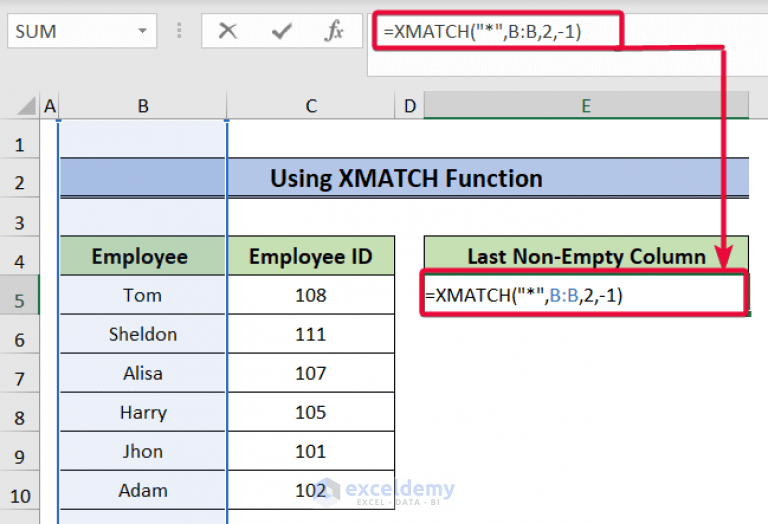768x524 pixels.
Task: Click the 'Last Non-Empty Column' header cell
Action: pos(586,256)
